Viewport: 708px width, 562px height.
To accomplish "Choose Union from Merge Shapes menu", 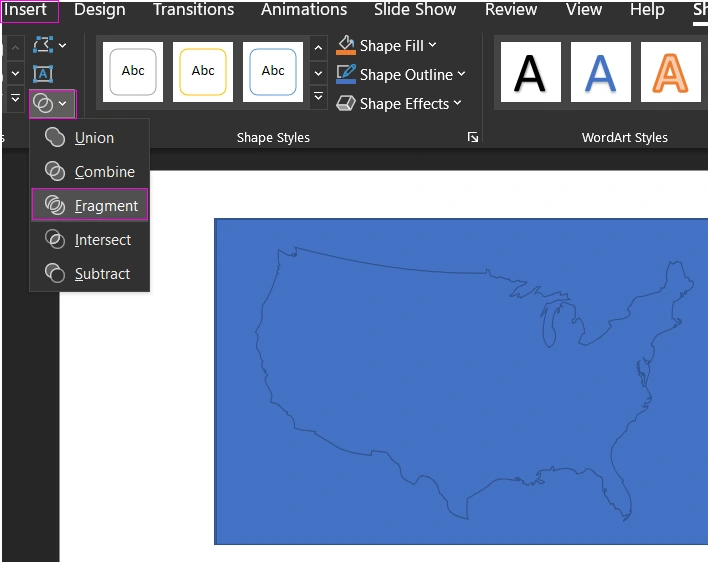I will point(89,137).
